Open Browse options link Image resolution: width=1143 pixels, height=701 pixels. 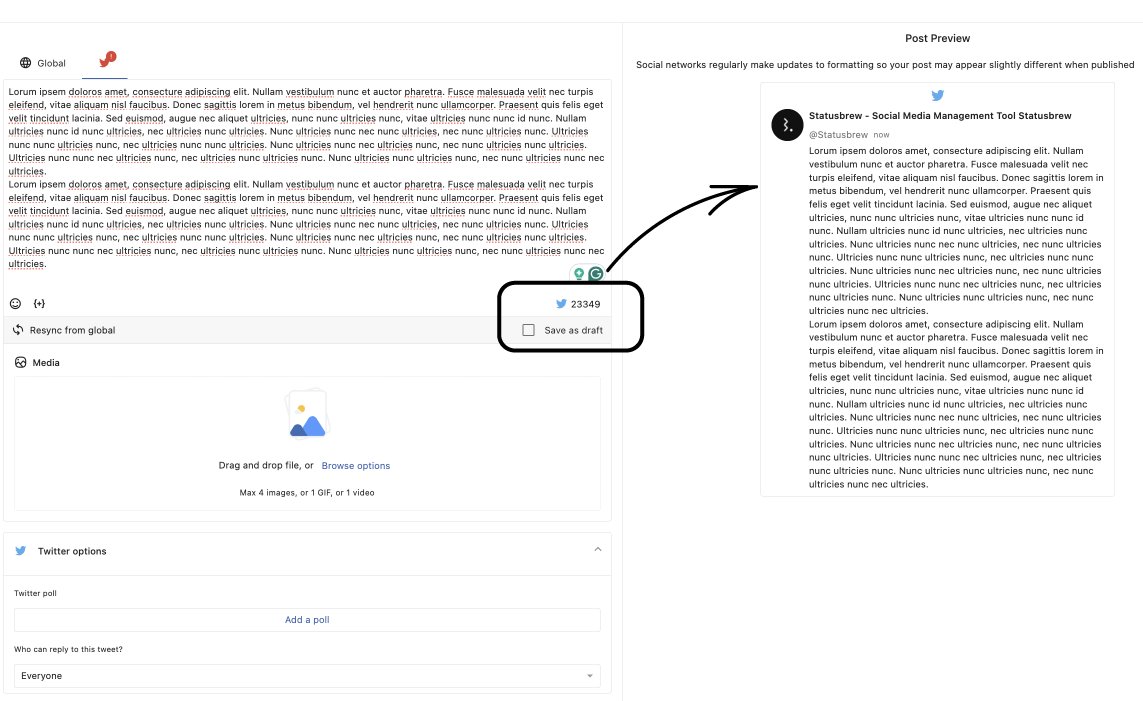pos(356,466)
